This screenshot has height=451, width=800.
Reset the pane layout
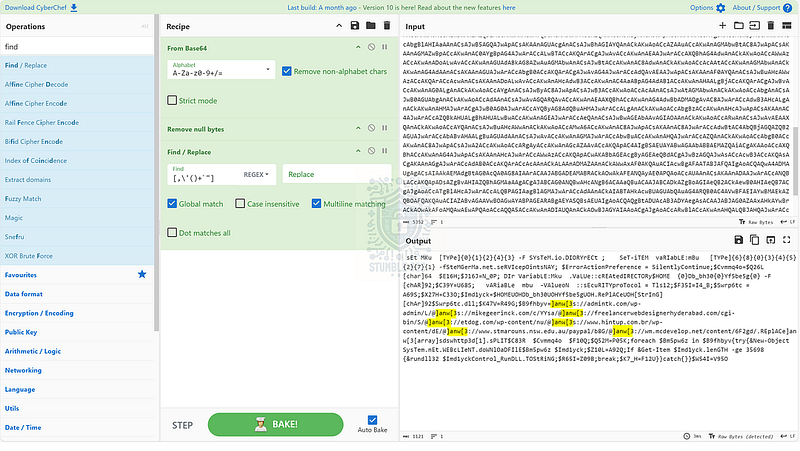pyautogui.click(x=787, y=26)
